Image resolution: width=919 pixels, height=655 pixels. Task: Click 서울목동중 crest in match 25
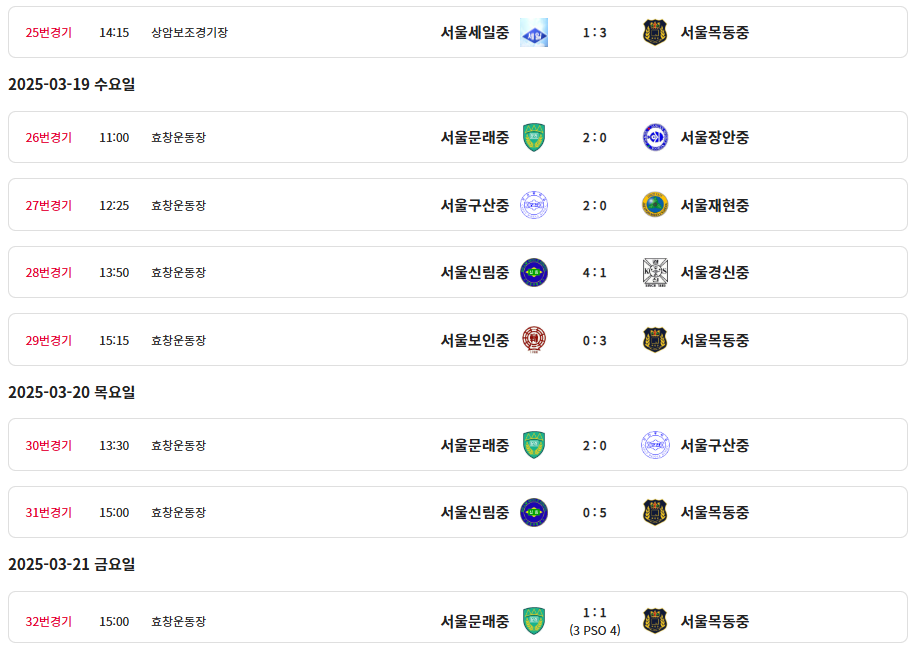point(655,32)
